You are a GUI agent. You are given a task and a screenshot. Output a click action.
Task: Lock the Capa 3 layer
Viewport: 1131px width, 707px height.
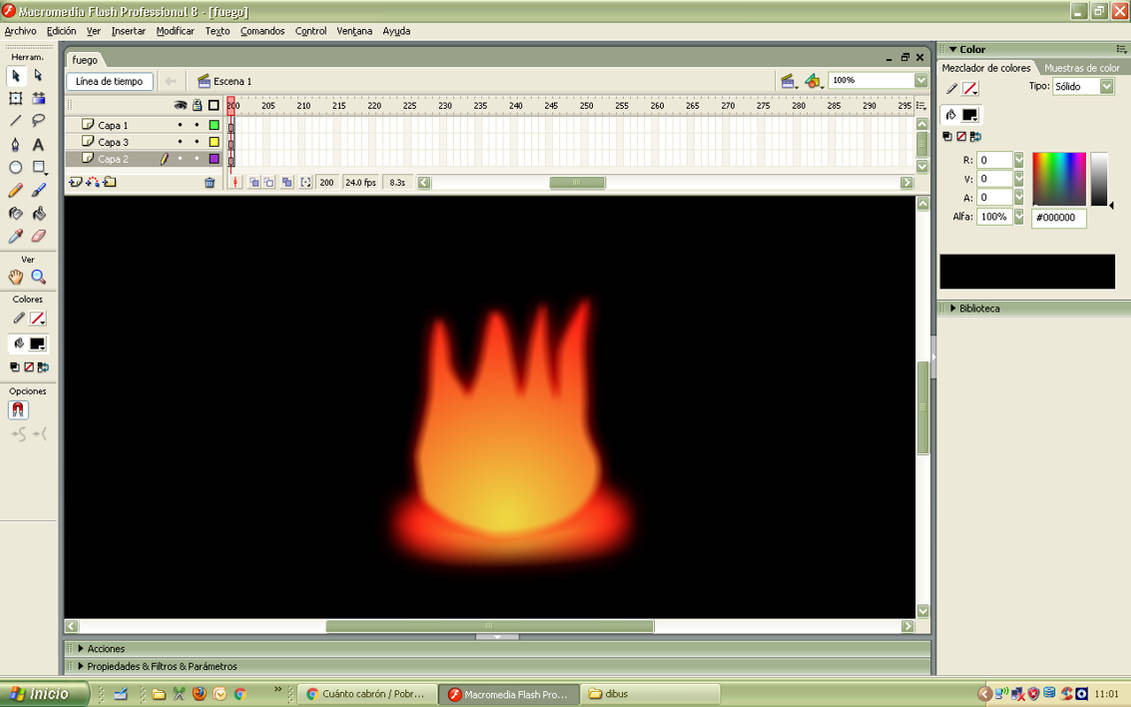(x=196, y=141)
